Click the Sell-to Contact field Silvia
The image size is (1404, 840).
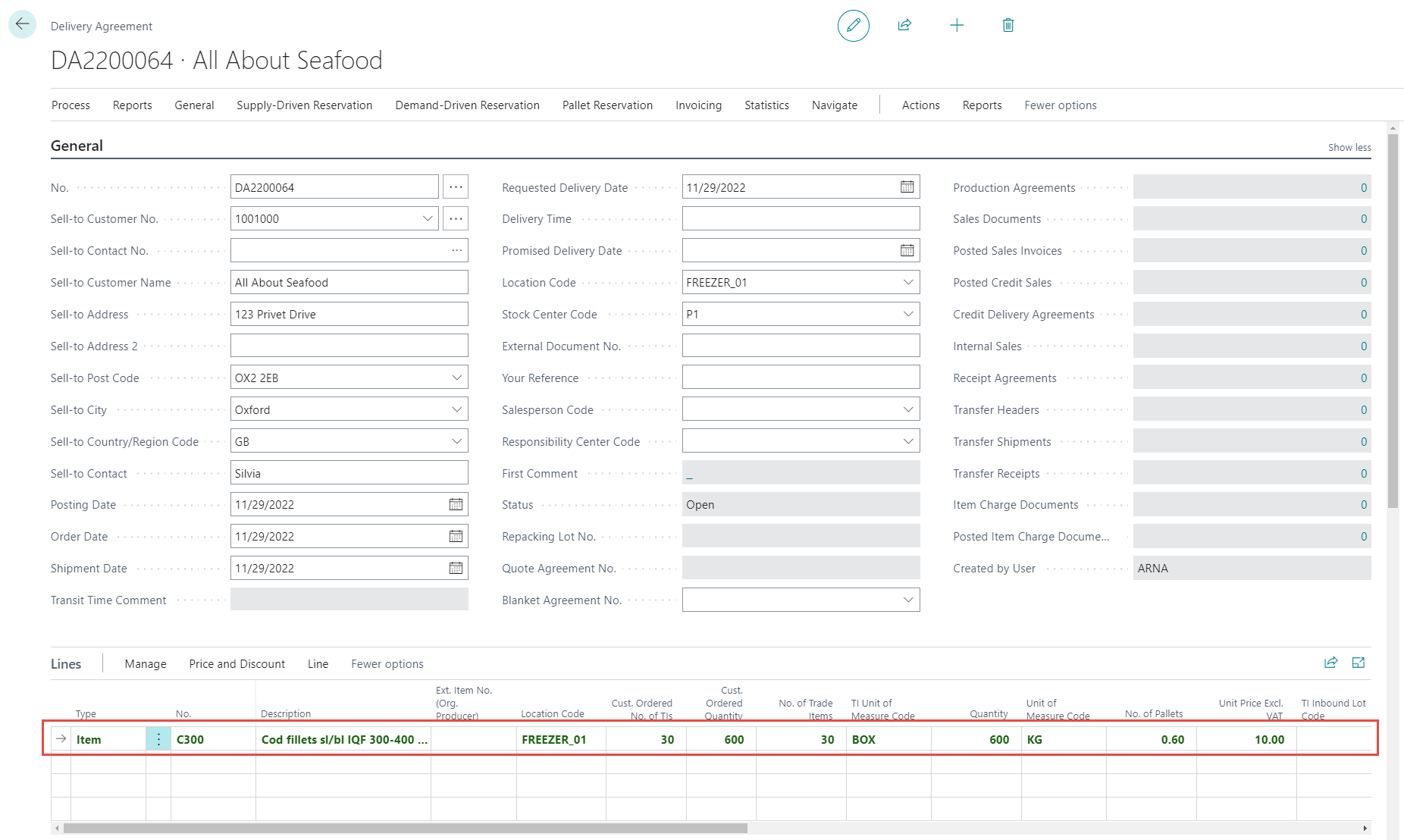tap(349, 473)
